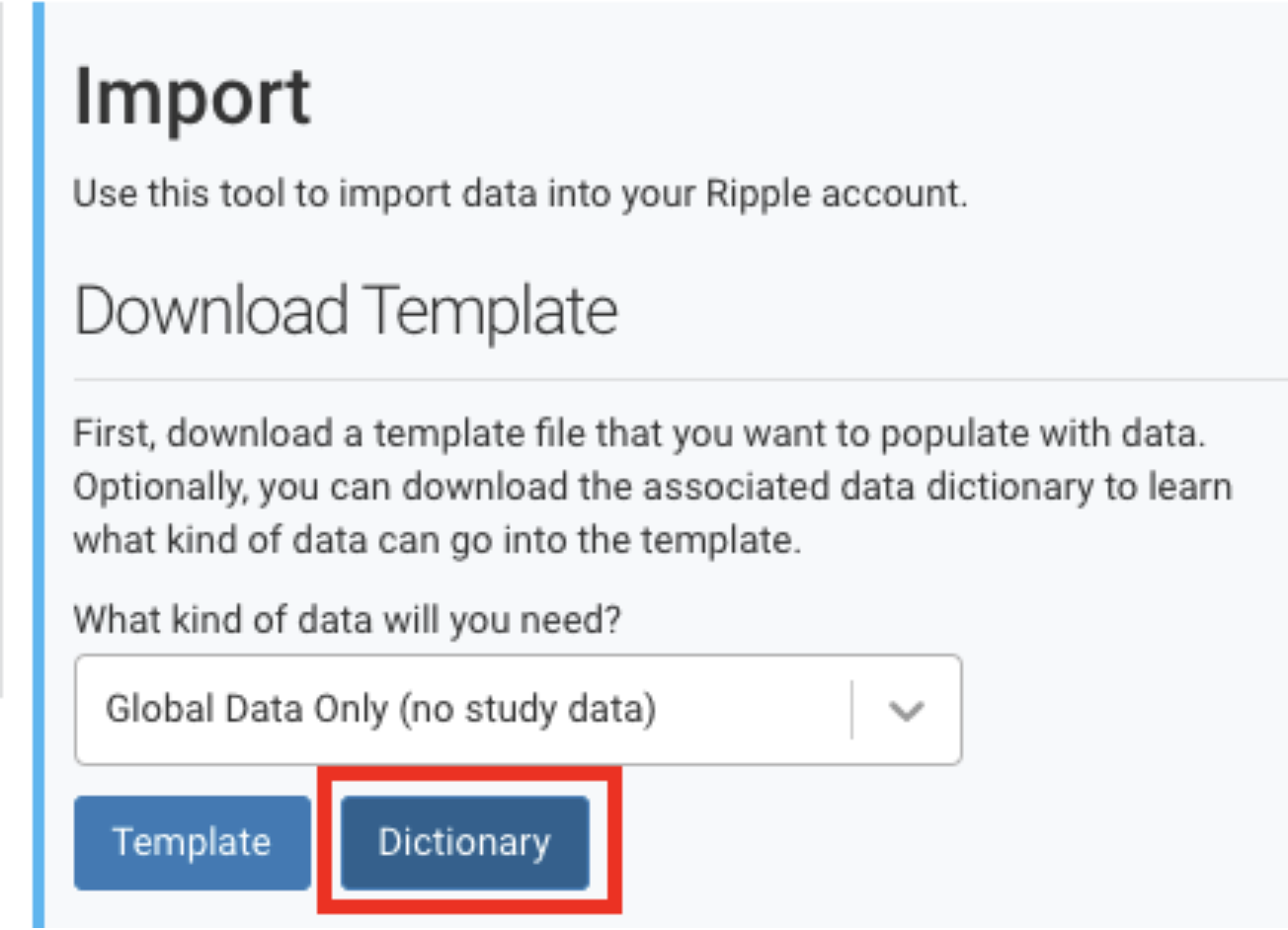The image size is (1288, 930).
Task: Click the Download Template section heading
Action: pos(346,311)
